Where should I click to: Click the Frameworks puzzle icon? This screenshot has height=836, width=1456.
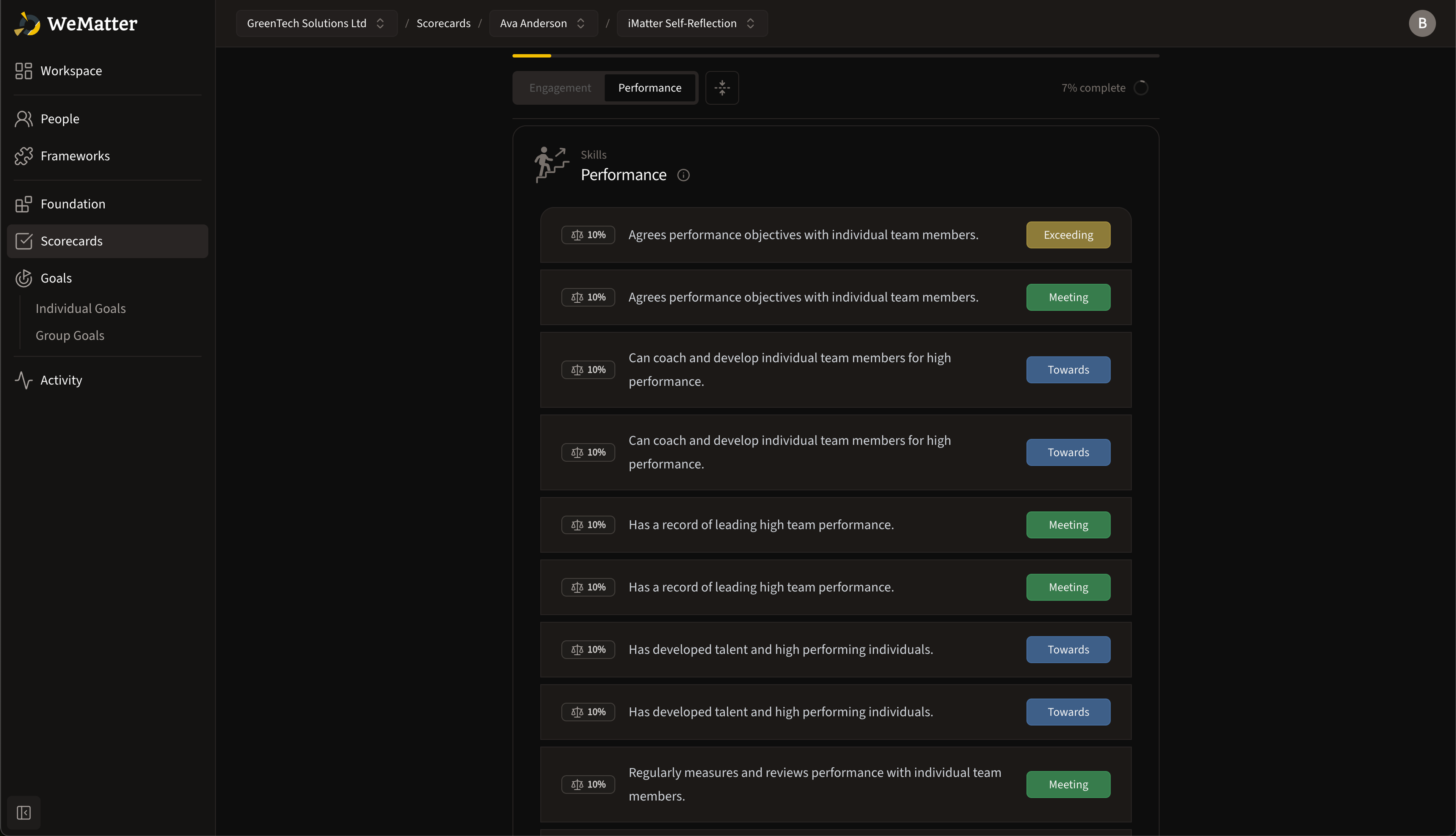(x=24, y=156)
